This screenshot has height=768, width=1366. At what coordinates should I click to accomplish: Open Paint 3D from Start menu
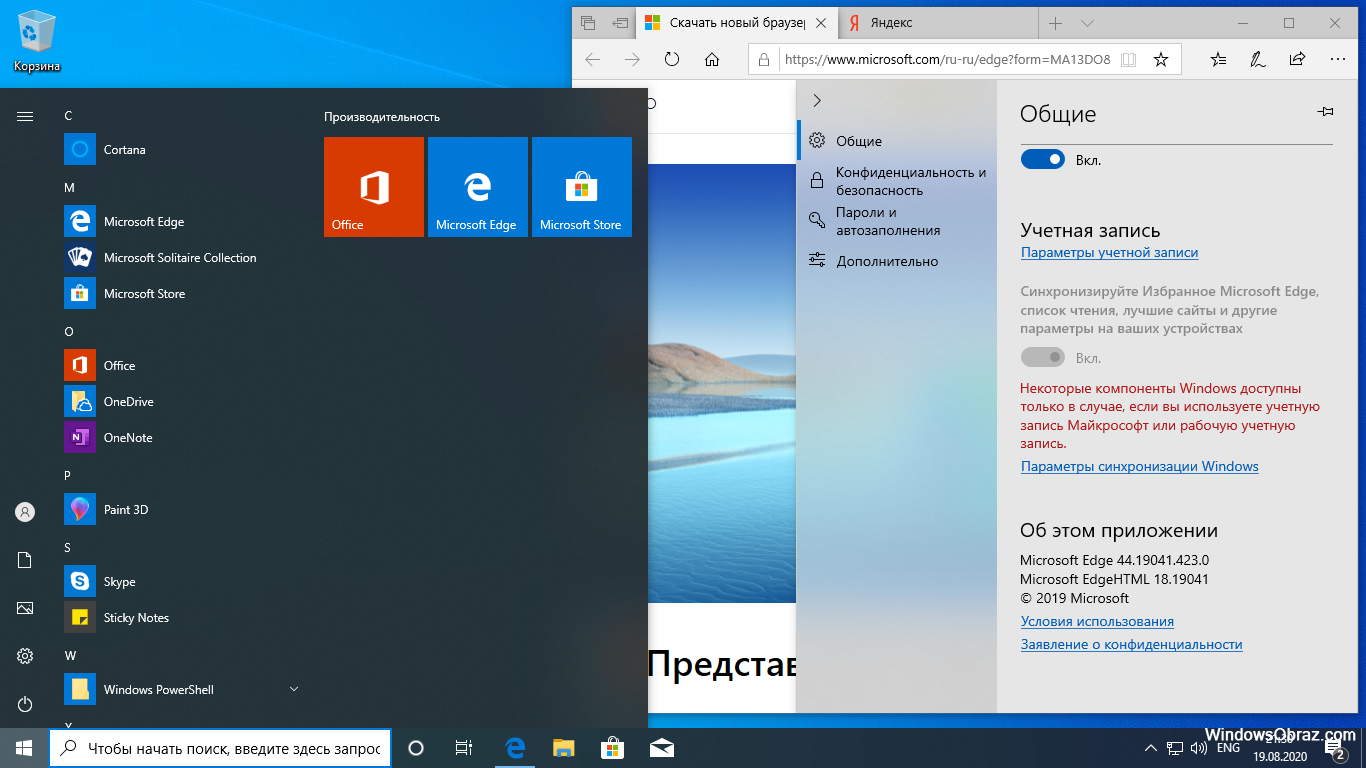(x=126, y=510)
